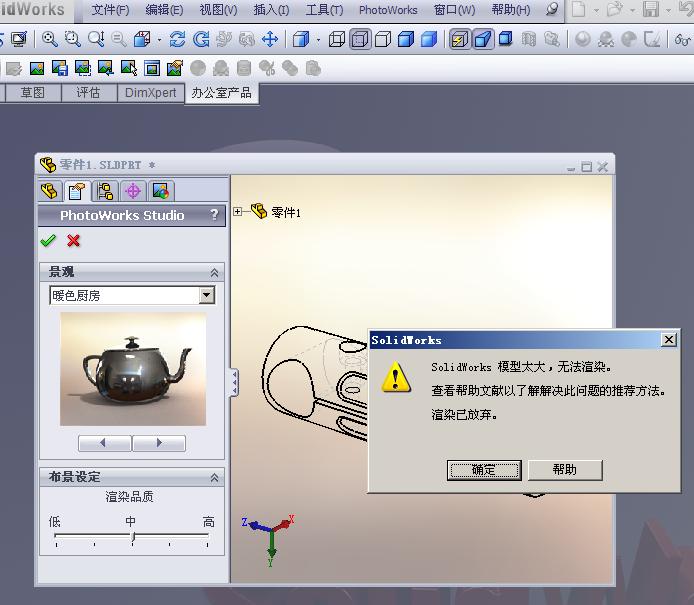Toggle Shadows in Shaded Mode

pos(505,39)
